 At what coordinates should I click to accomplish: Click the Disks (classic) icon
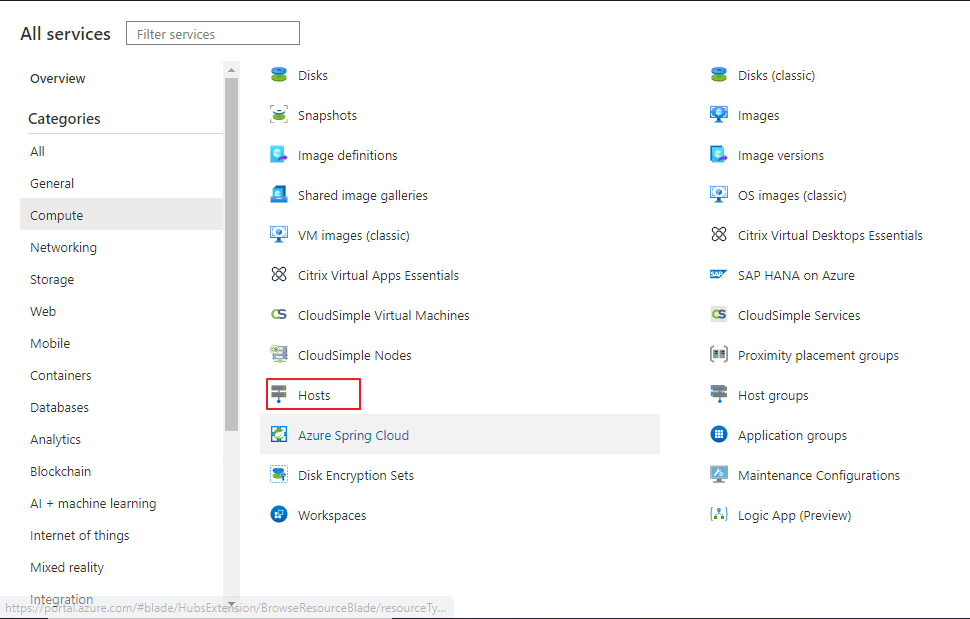coord(719,75)
